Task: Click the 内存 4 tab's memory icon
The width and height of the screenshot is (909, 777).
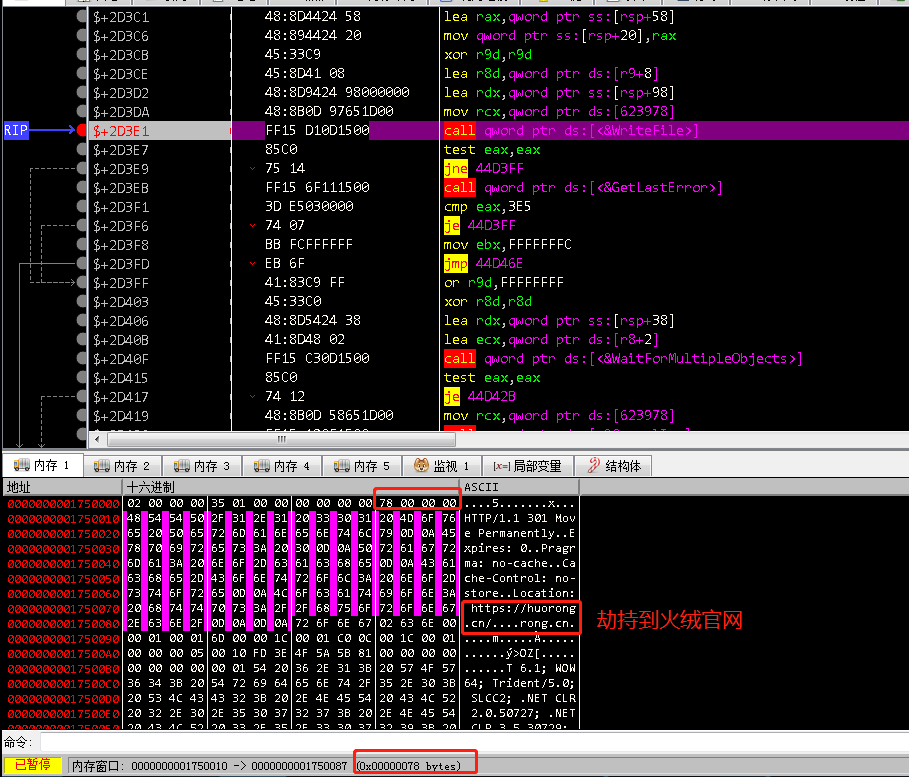Action: [263, 466]
